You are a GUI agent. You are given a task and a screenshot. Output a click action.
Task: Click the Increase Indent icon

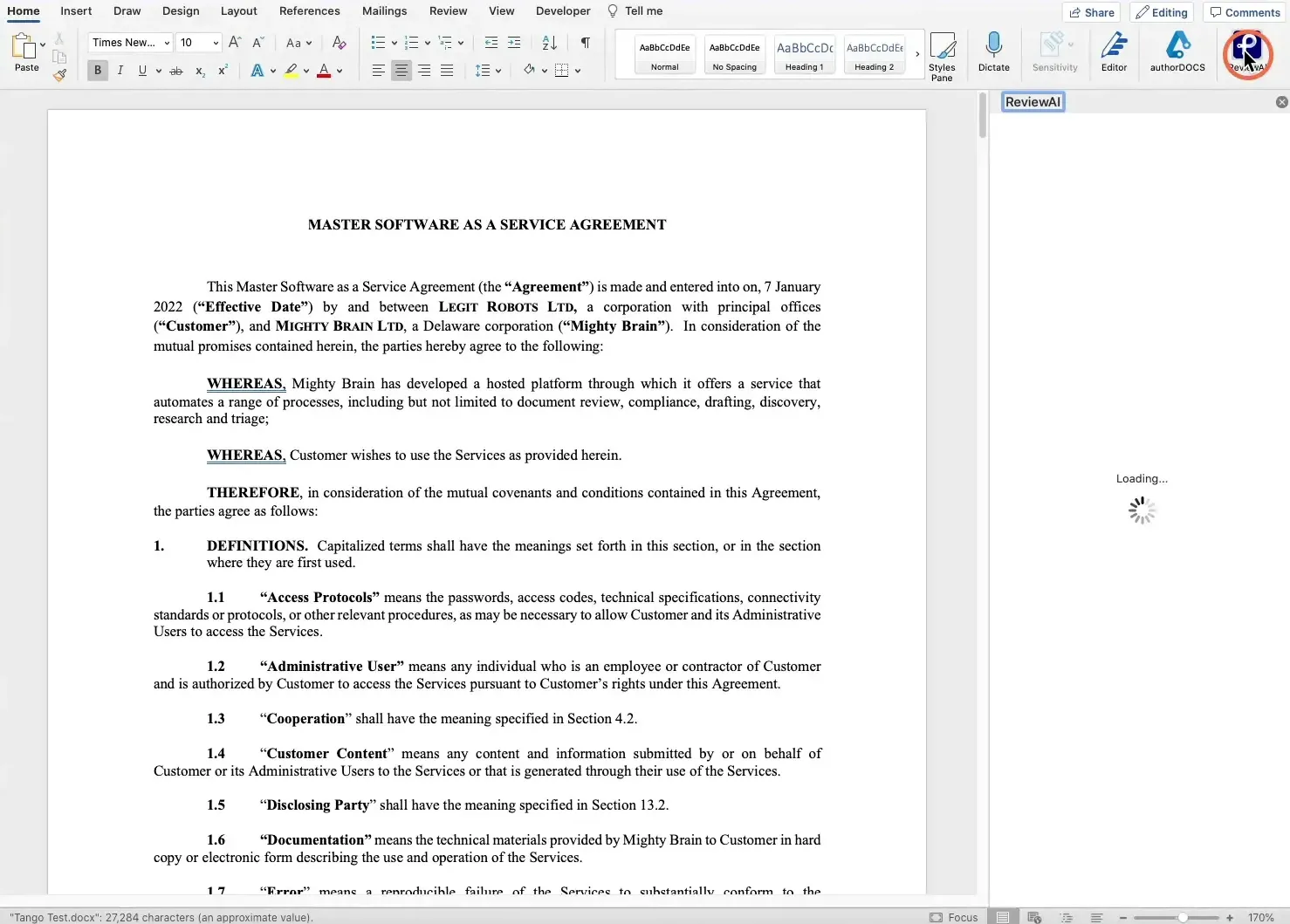point(514,42)
